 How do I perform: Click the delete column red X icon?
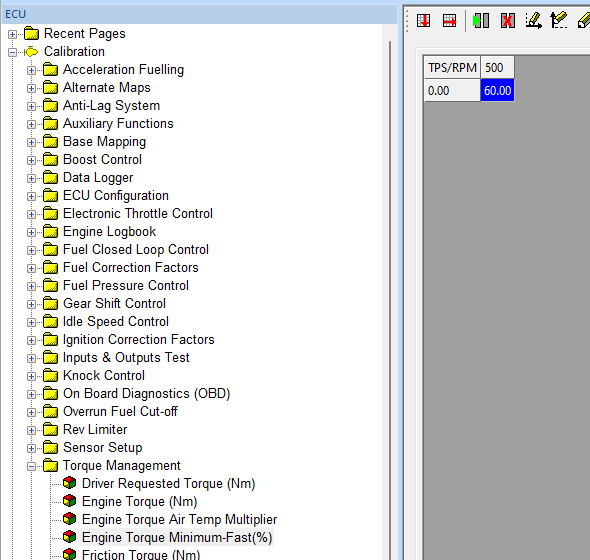click(x=508, y=20)
